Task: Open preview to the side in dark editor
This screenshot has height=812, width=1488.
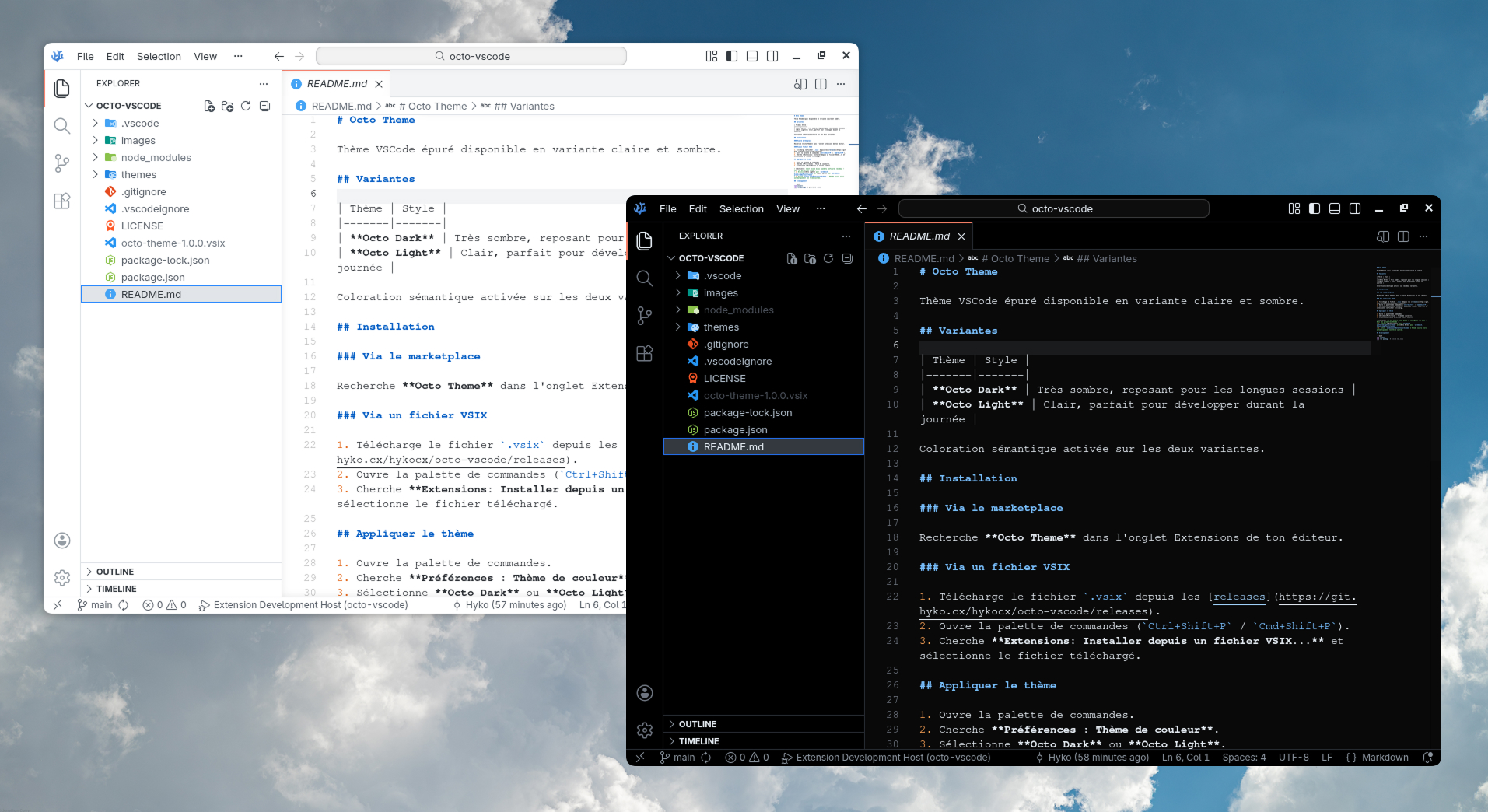Action: [x=1382, y=236]
